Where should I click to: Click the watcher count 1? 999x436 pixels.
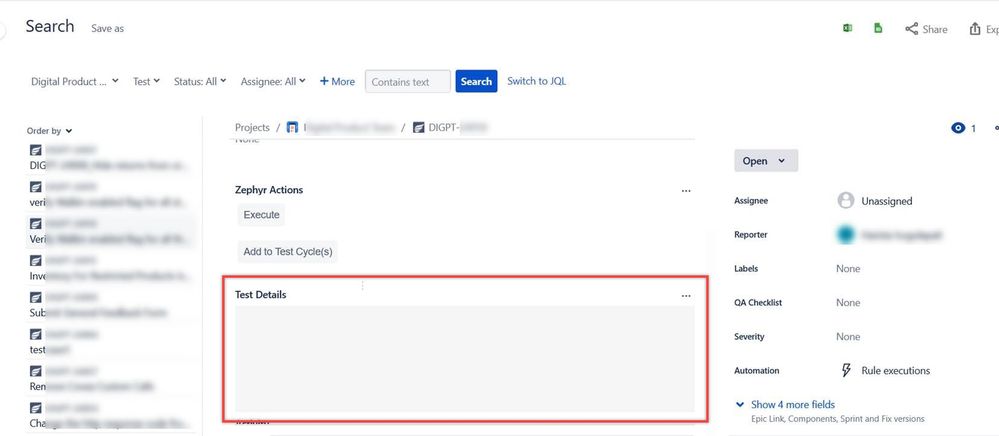973,129
